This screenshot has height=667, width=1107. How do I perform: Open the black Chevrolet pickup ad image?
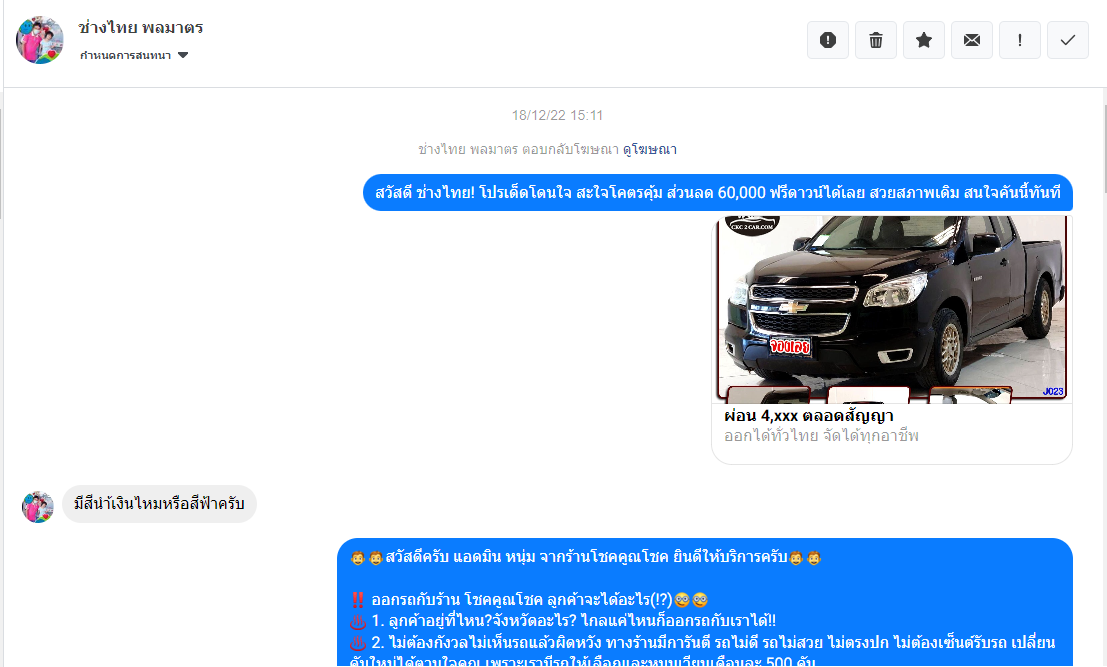(892, 309)
